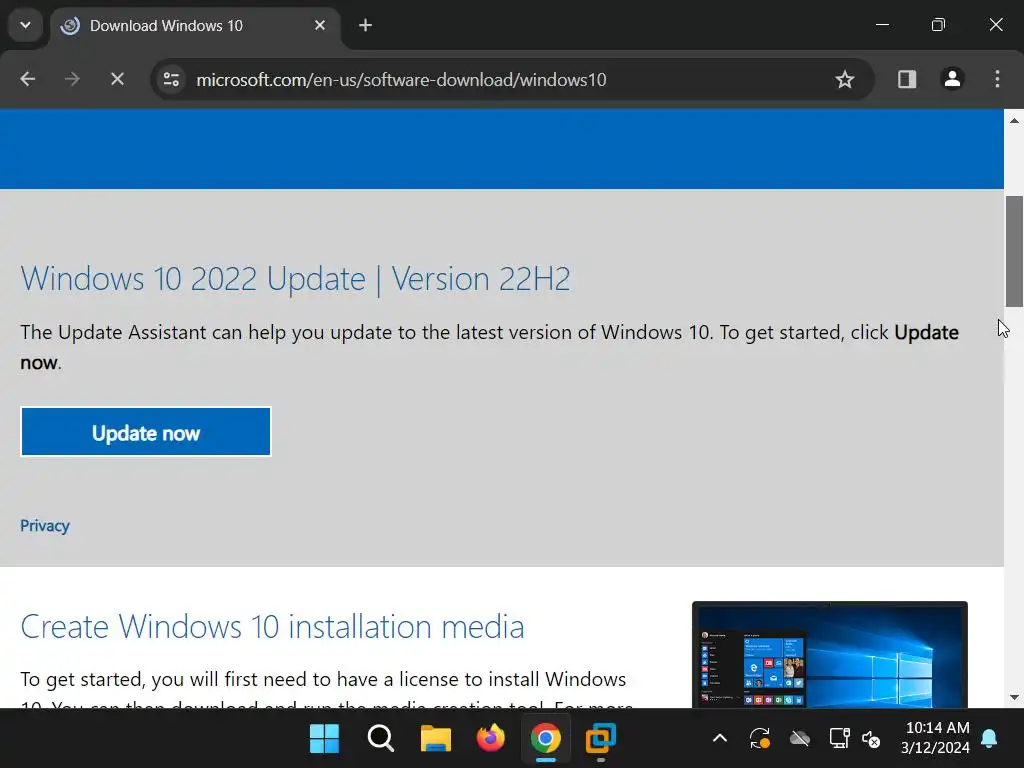This screenshot has width=1024, height=768.
Task: Open Windows Search from taskbar
Action: tap(380, 739)
